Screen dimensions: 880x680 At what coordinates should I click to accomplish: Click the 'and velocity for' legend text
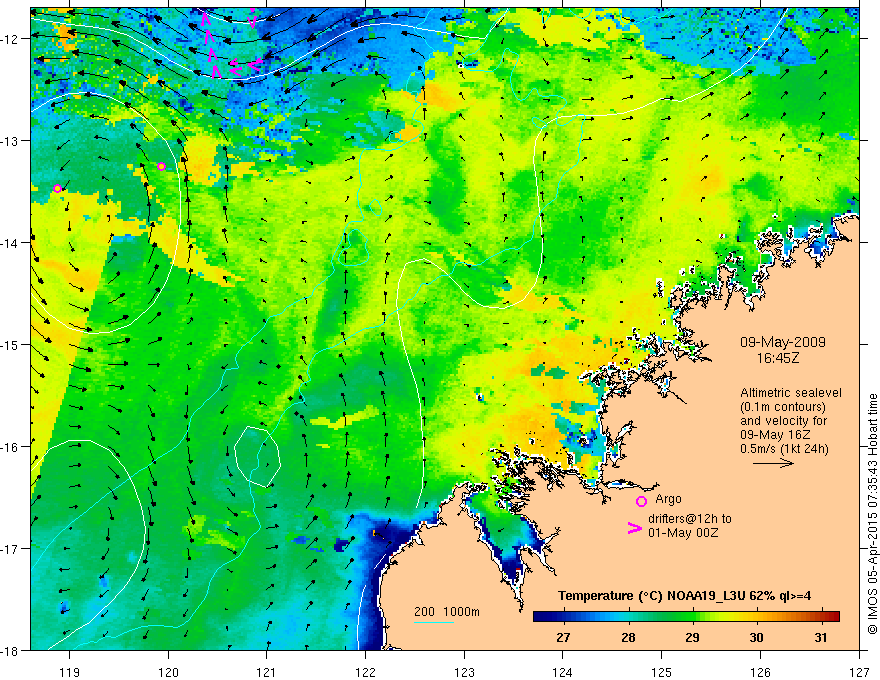click(x=783, y=421)
